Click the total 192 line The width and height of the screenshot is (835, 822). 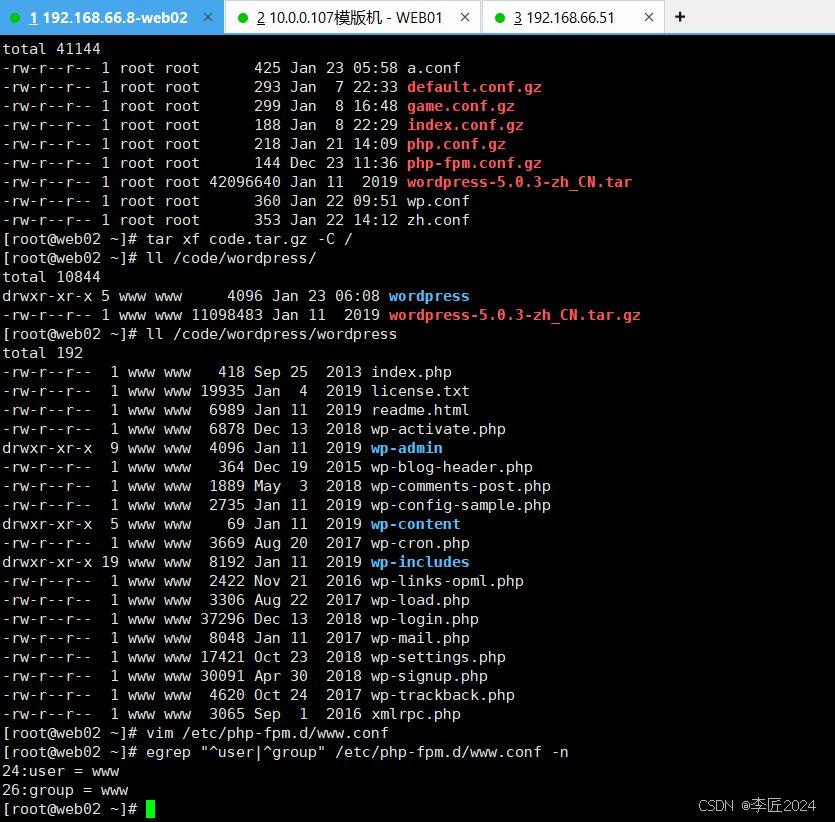43,354
